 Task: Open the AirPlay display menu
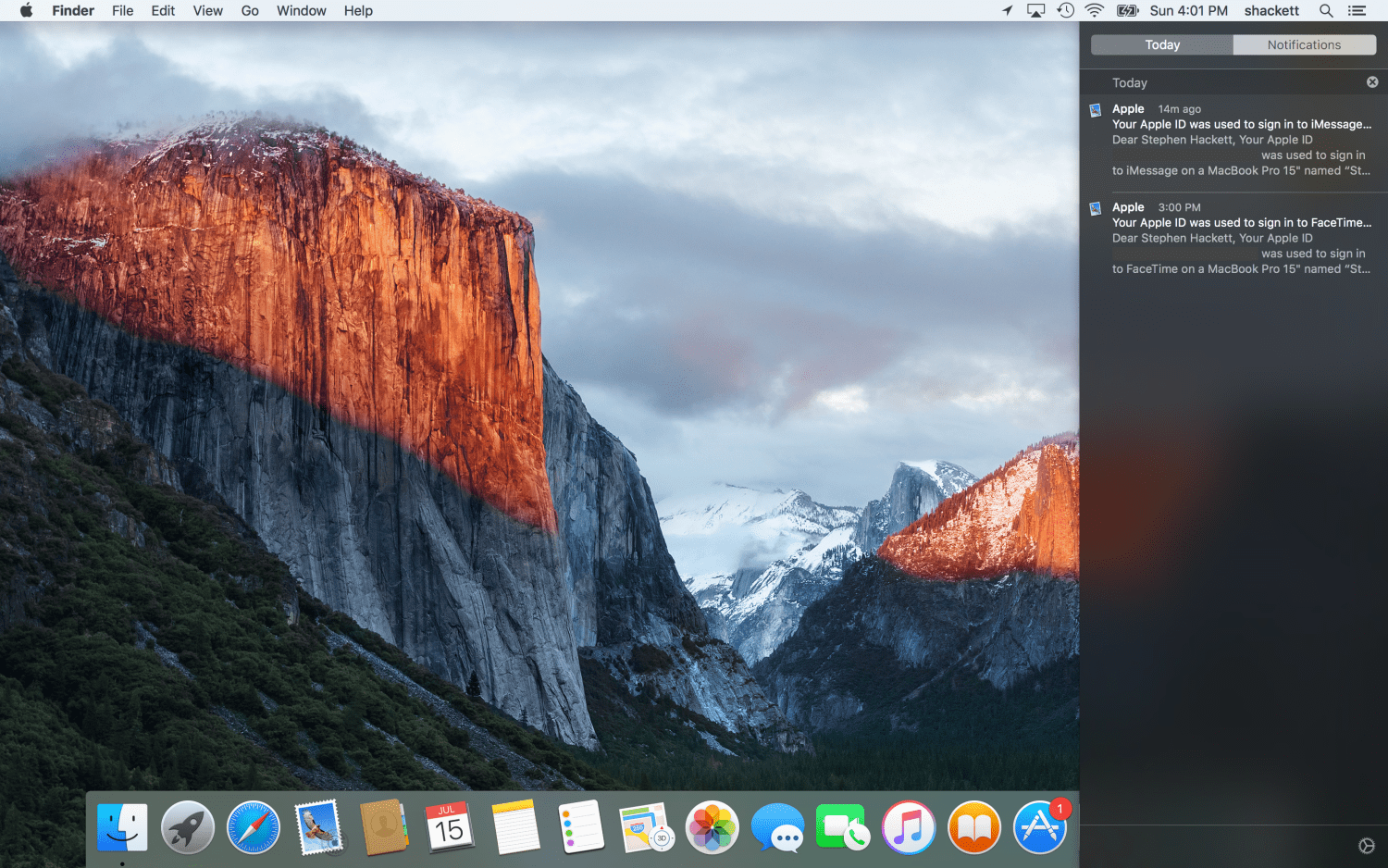coord(1036,11)
